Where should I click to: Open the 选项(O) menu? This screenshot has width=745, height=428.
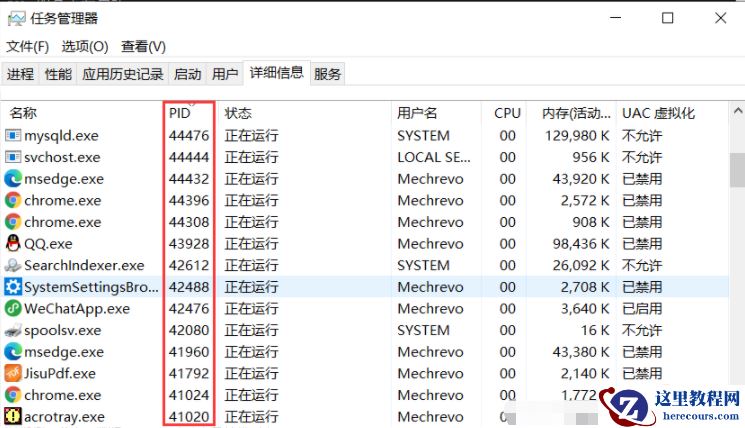click(85, 47)
